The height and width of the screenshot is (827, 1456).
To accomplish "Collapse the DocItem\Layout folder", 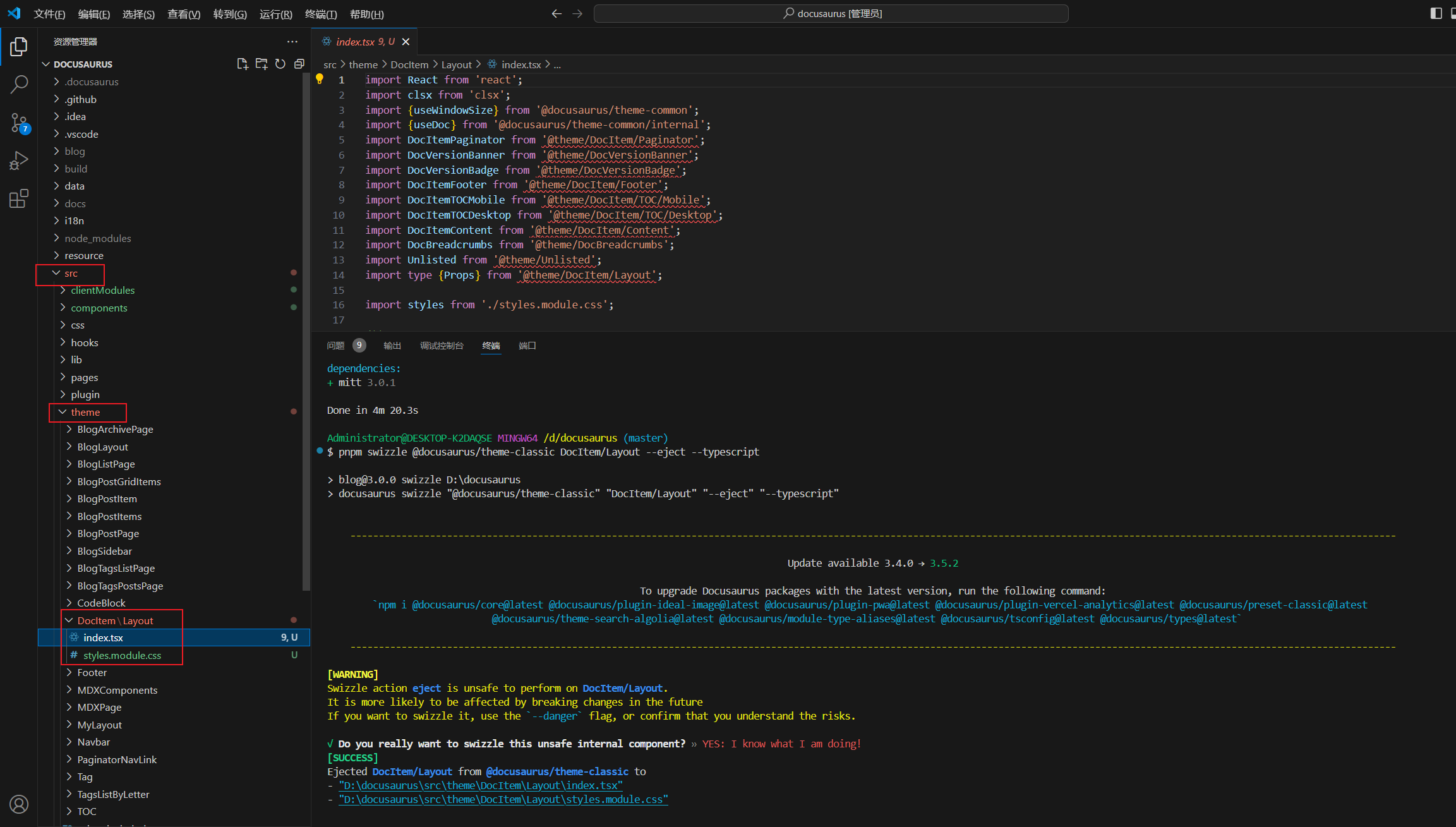I will pos(115,620).
